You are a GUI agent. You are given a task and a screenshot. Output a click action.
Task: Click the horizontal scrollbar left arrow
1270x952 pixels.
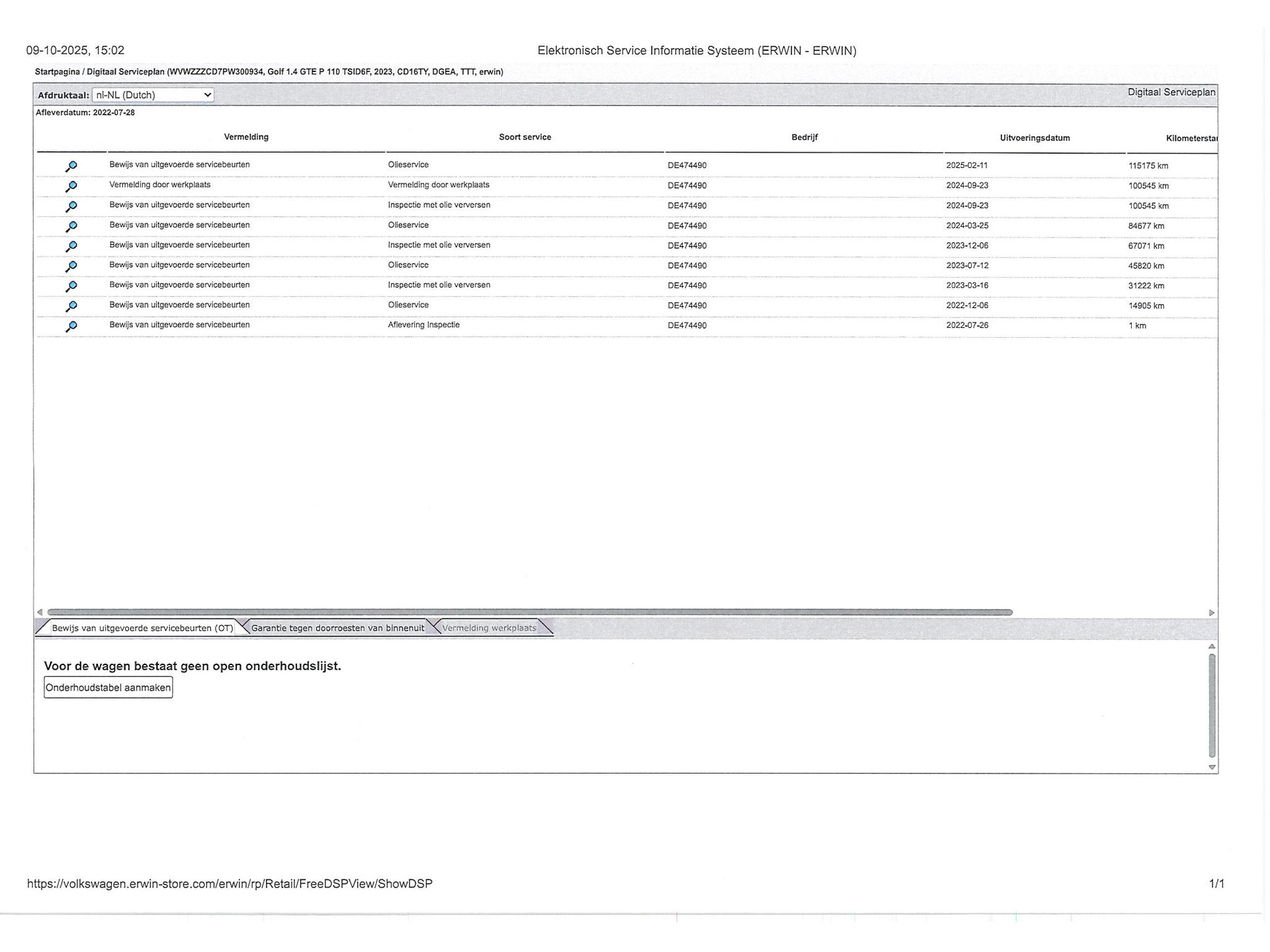pos(40,613)
